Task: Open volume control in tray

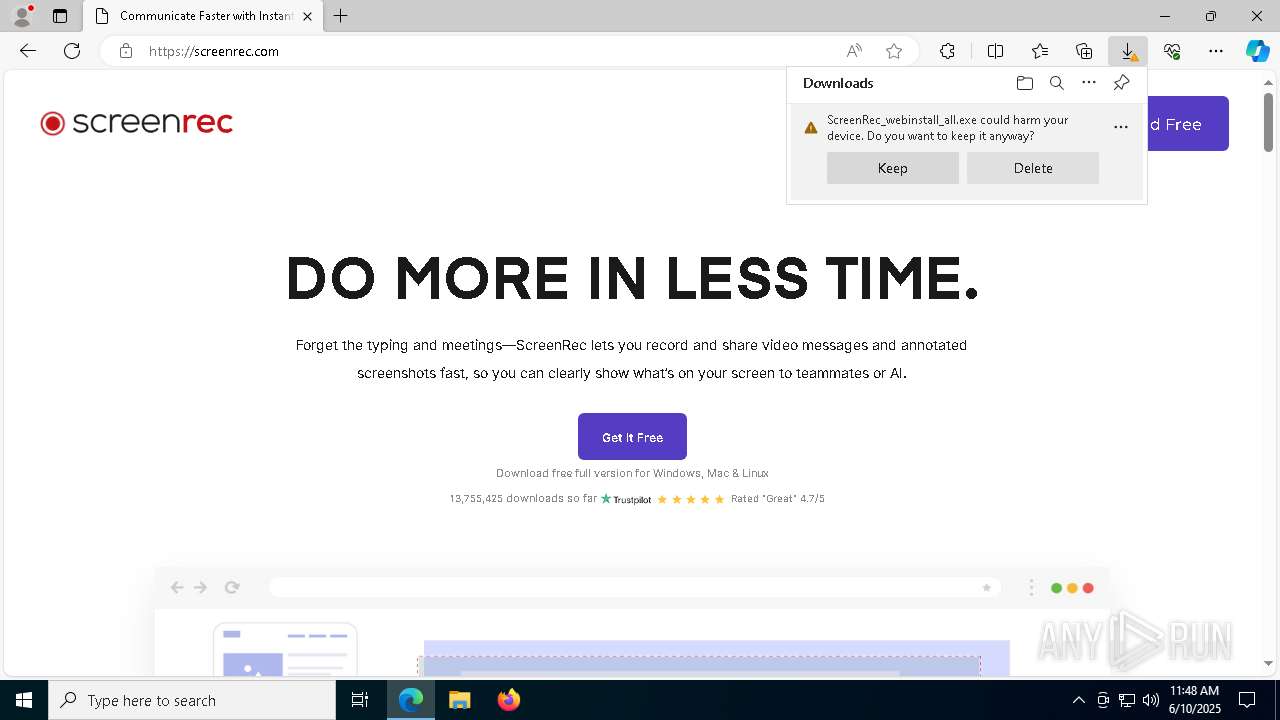Action: 1151,700
